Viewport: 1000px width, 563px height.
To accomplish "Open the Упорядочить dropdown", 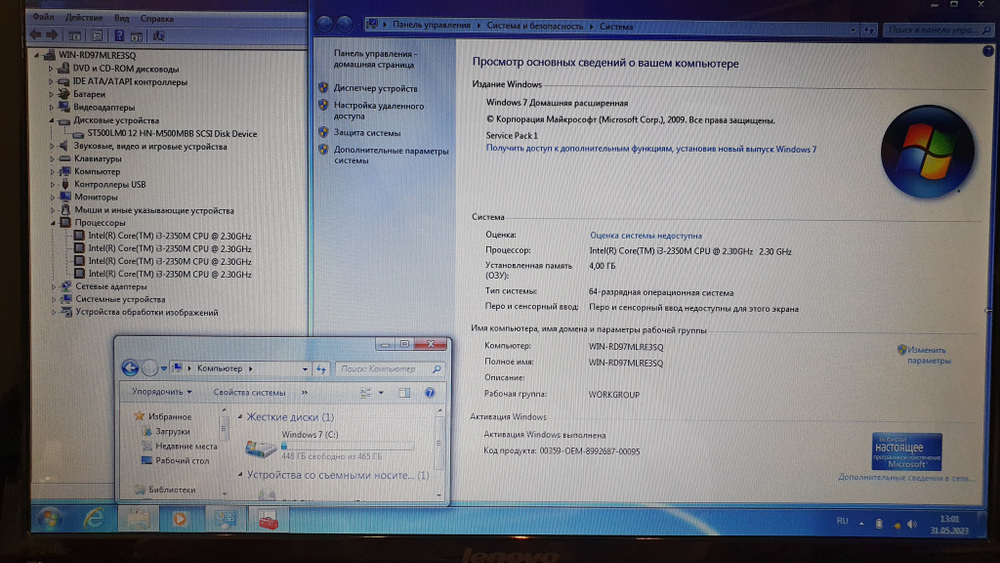I will click(161, 391).
